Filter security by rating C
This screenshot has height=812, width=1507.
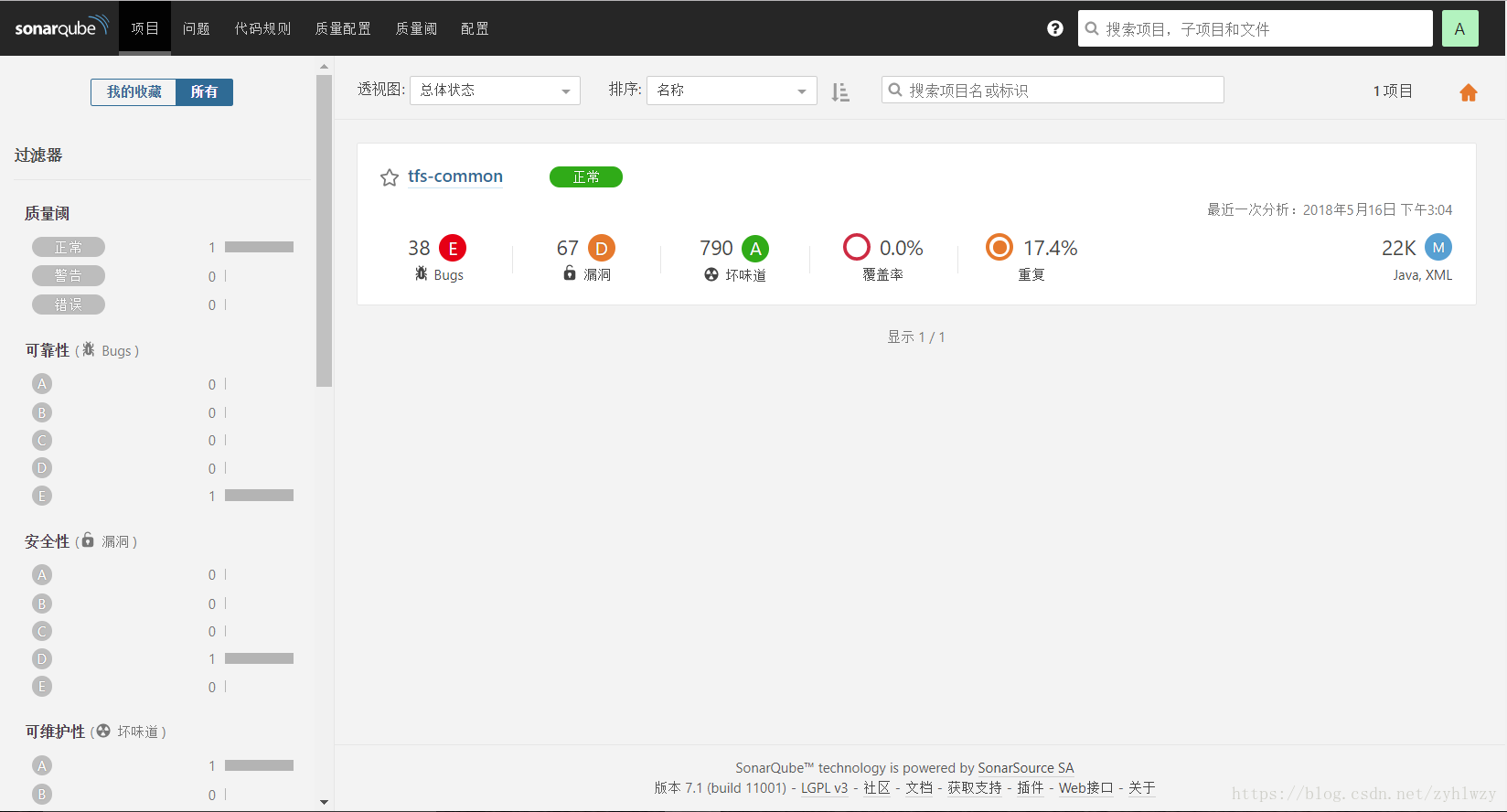(41, 631)
